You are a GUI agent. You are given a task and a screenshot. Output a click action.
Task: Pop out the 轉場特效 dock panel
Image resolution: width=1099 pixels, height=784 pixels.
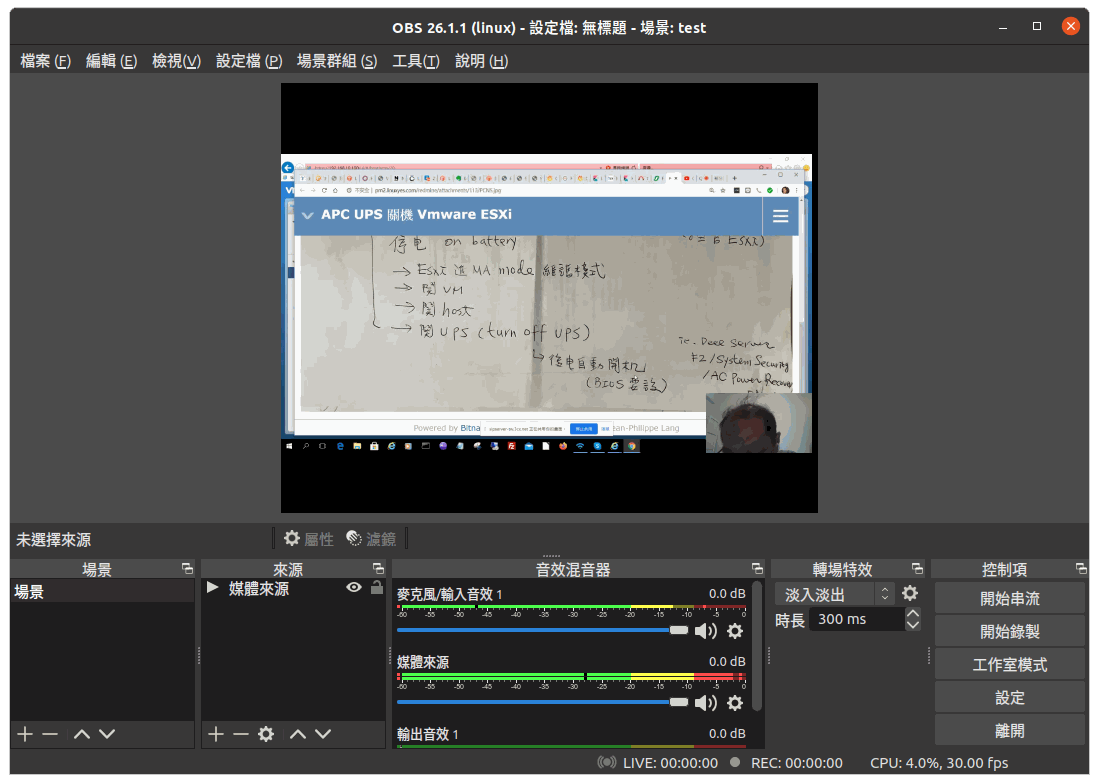pos(917,568)
